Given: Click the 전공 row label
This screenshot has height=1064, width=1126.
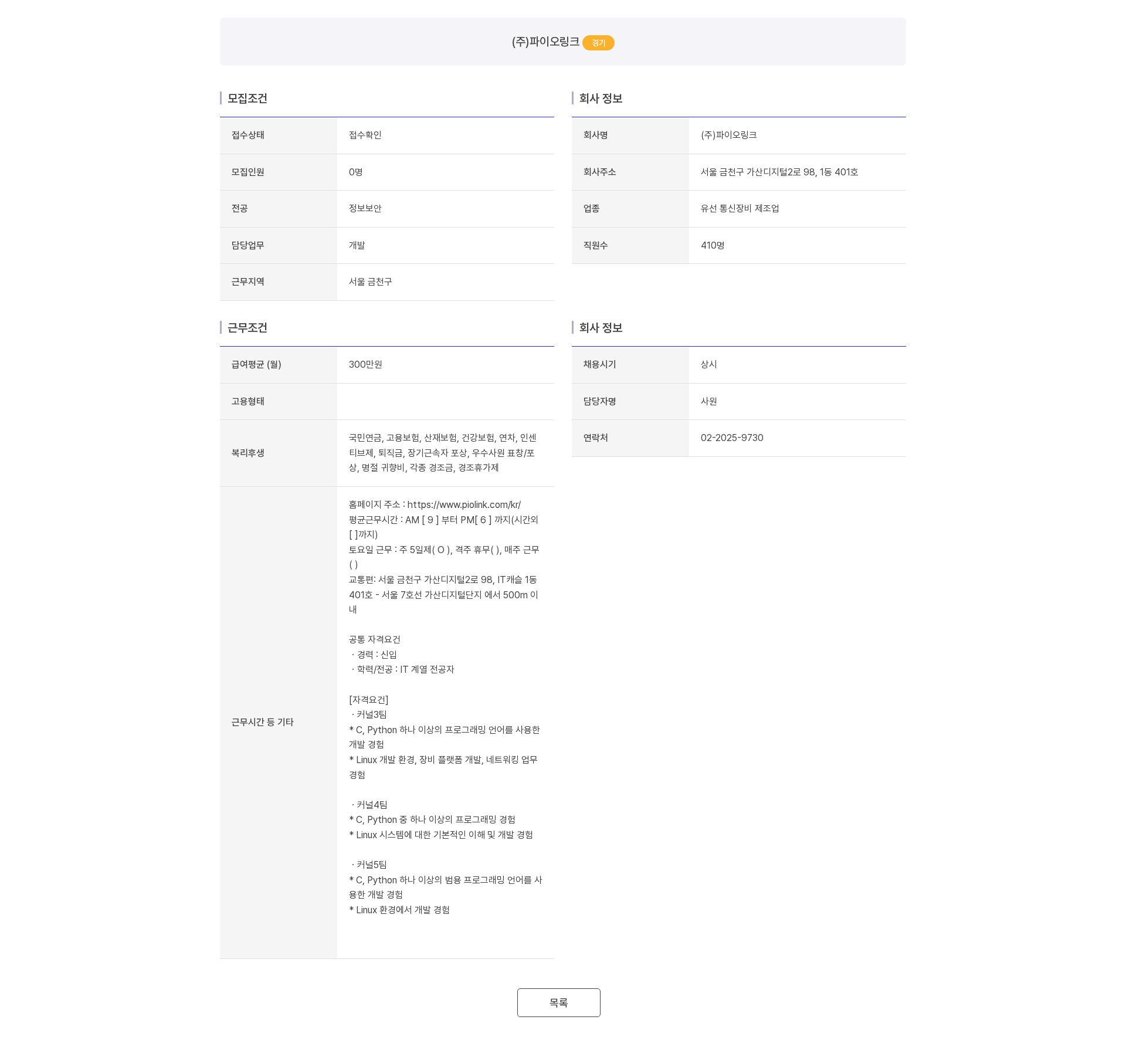Looking at the screenshot, I should [240, 208].
